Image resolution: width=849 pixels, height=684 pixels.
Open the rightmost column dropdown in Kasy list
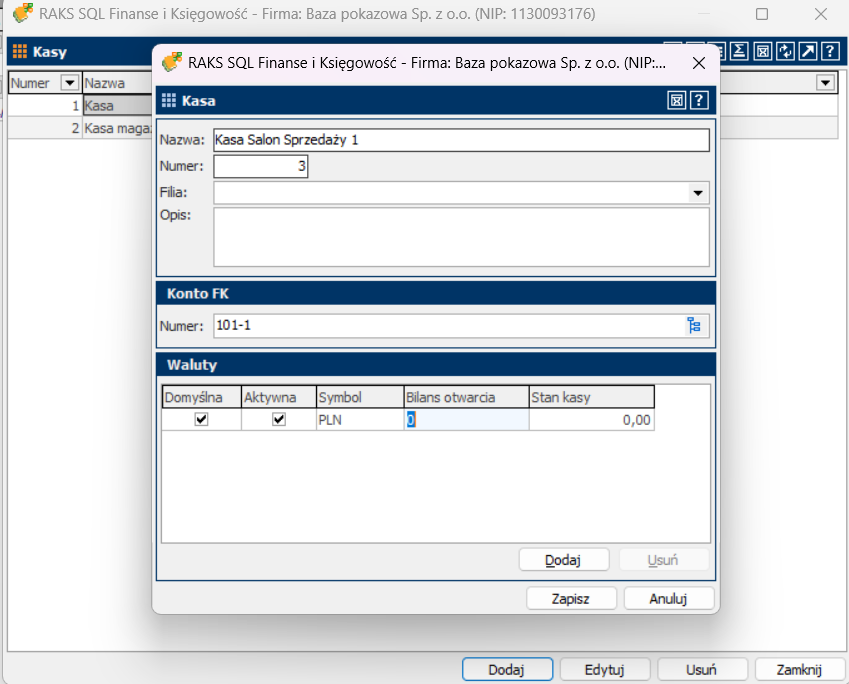825,83
